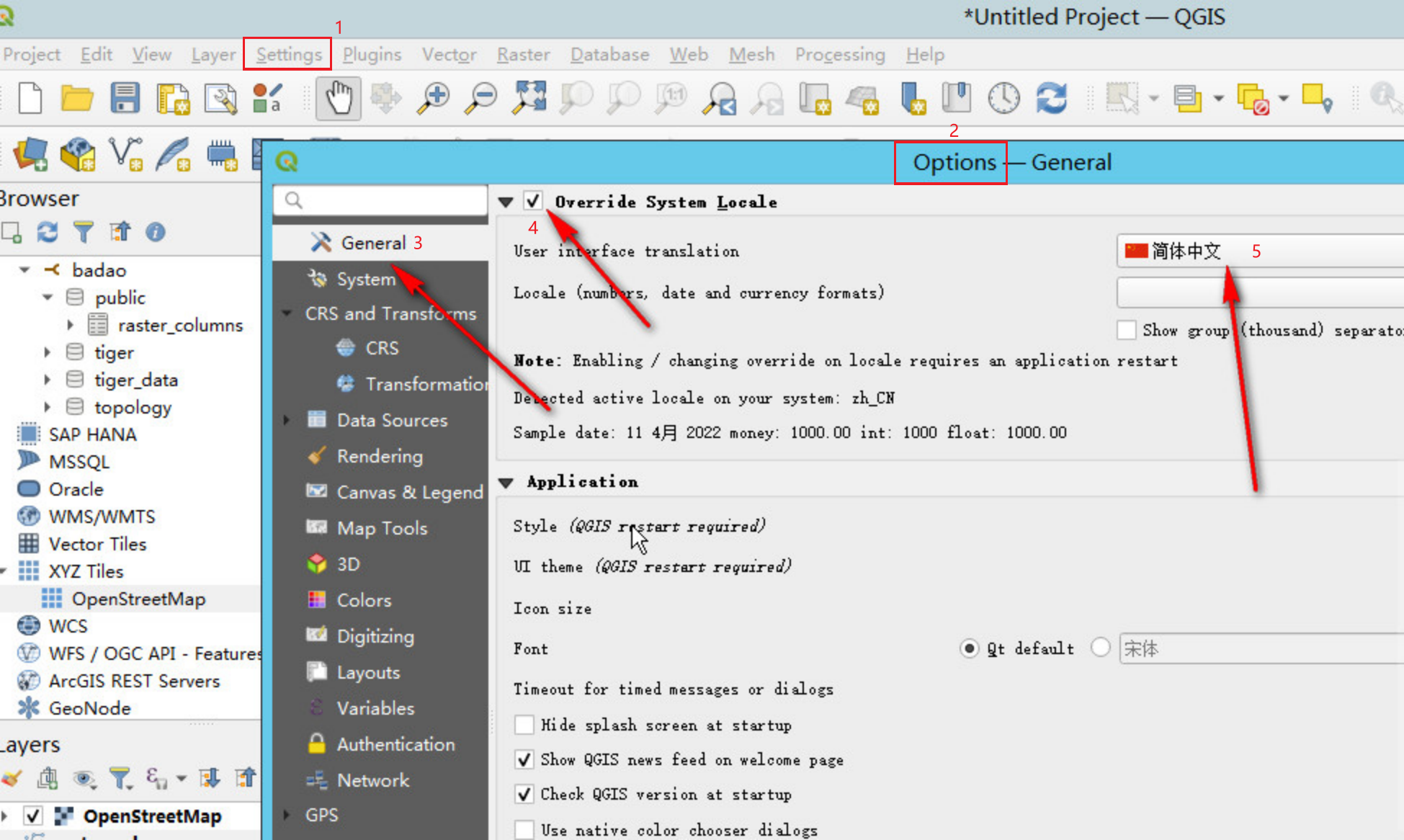Click the New Project icon

point(30,98)
